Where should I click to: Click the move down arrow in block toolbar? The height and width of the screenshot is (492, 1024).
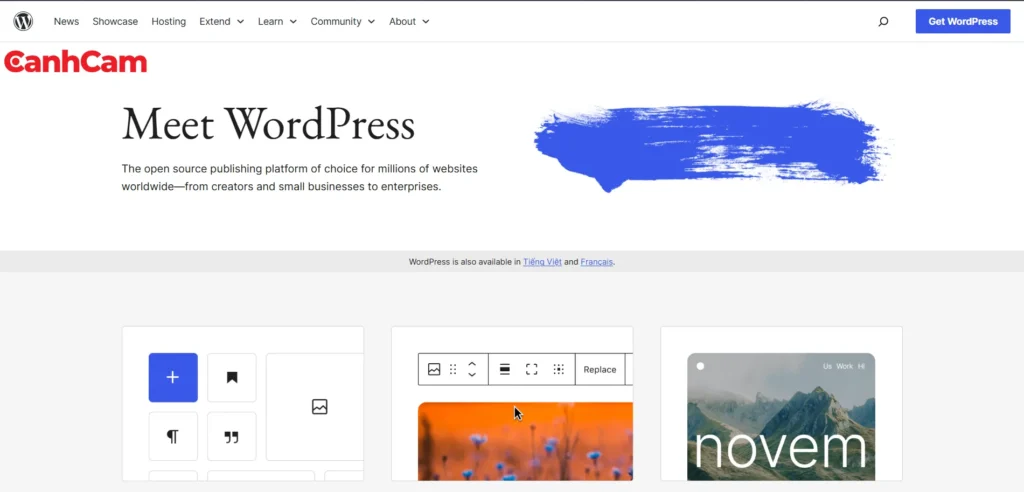[472, 375]
